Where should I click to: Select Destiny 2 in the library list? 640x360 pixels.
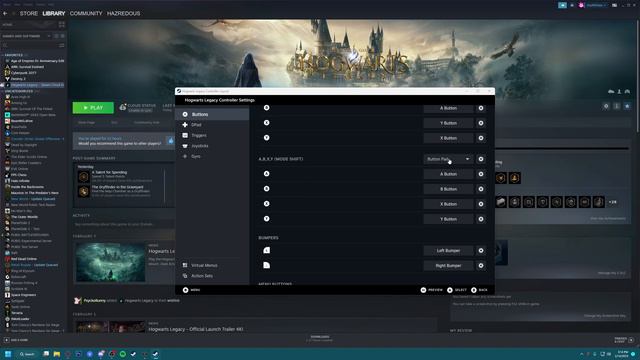tap(18, 79)
